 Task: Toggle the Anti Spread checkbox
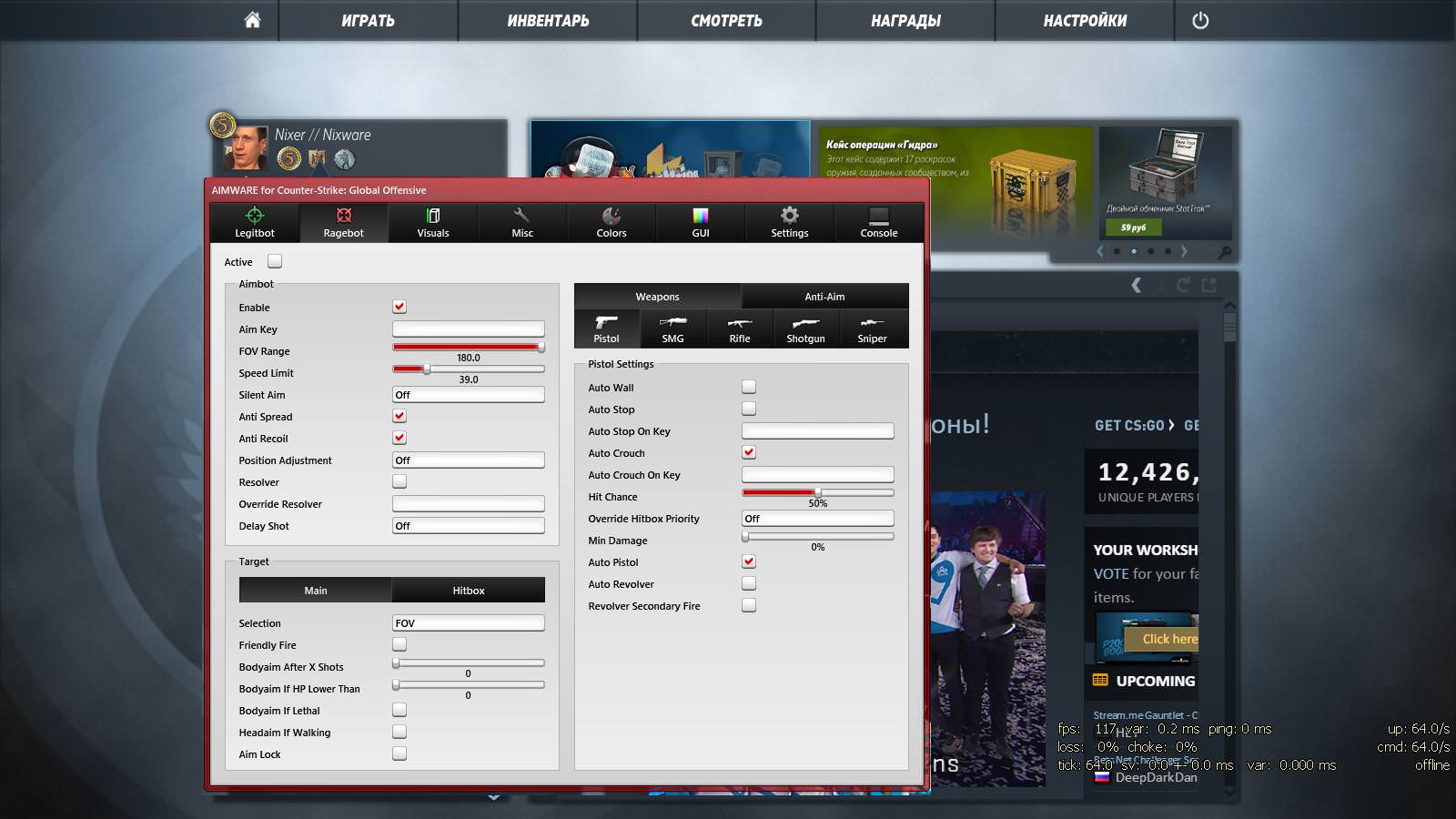tap(399, 416)
